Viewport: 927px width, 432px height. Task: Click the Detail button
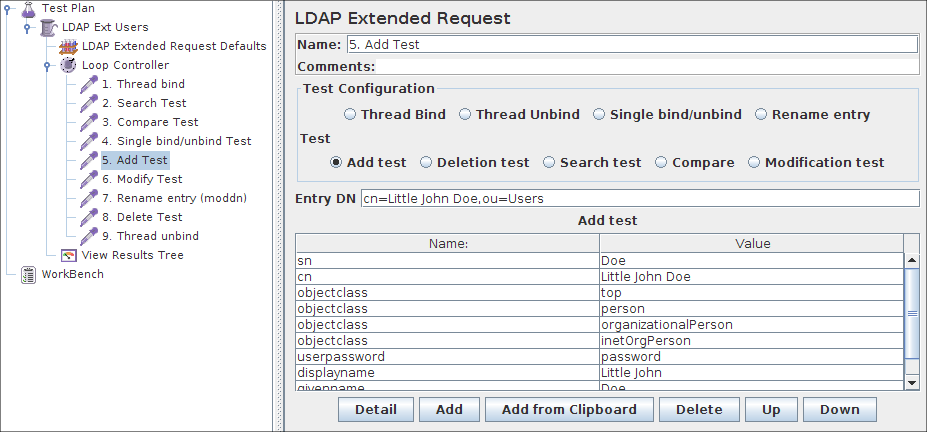click(x=375, y=409)
